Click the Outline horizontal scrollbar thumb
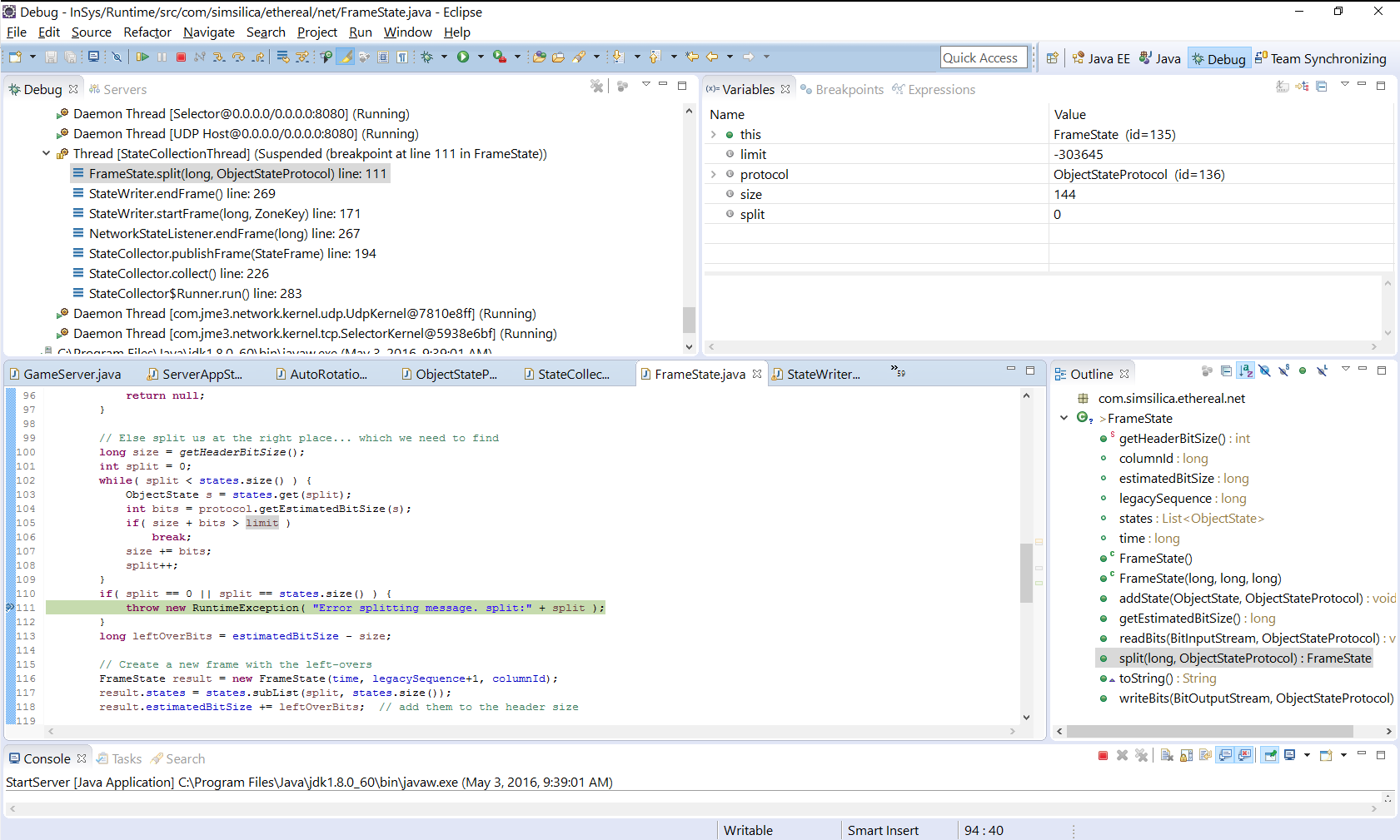Image resolution: width=1400 pixels, height=840 pixels. [1209, 731]
